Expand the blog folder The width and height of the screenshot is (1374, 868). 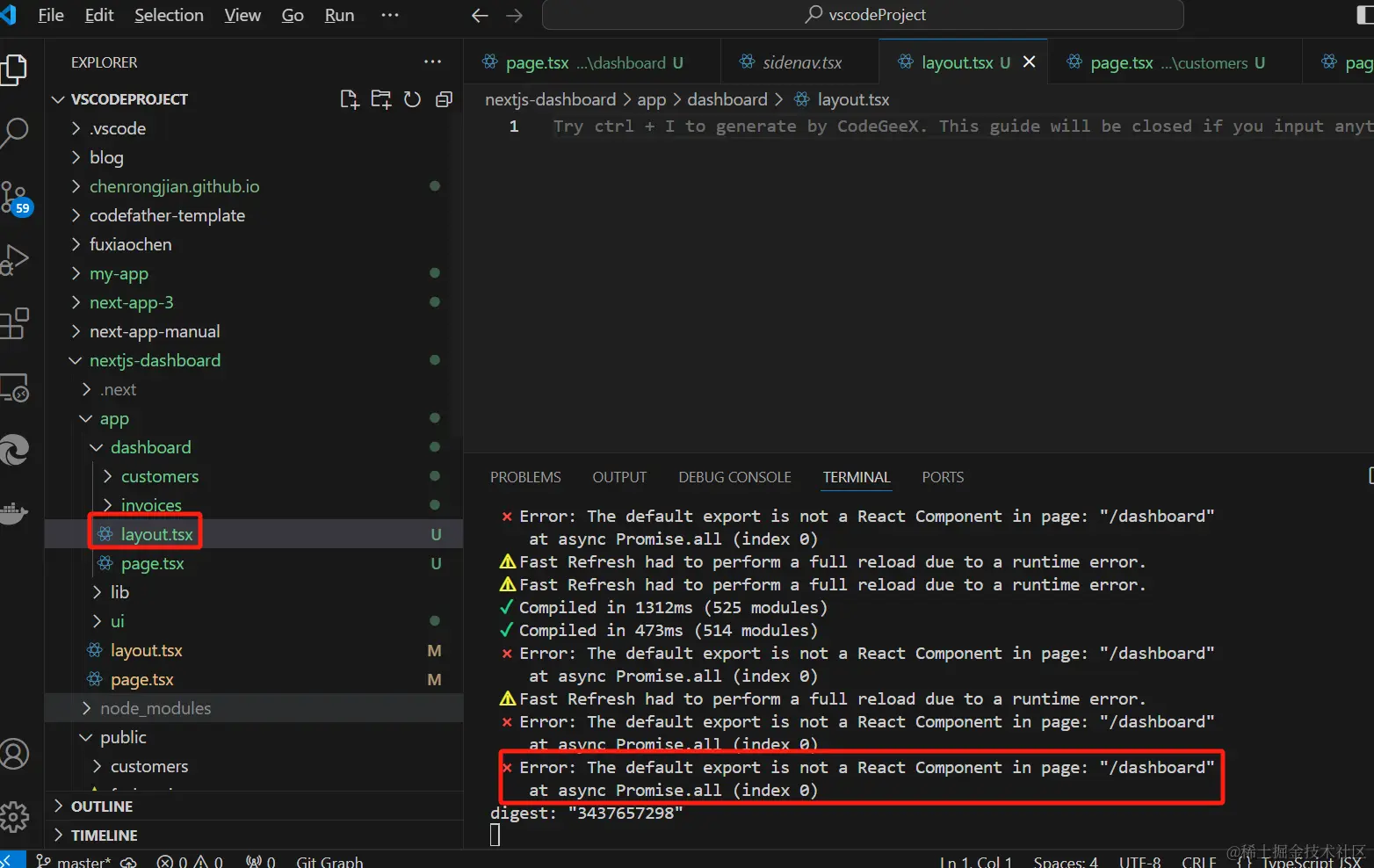point(255,157)
